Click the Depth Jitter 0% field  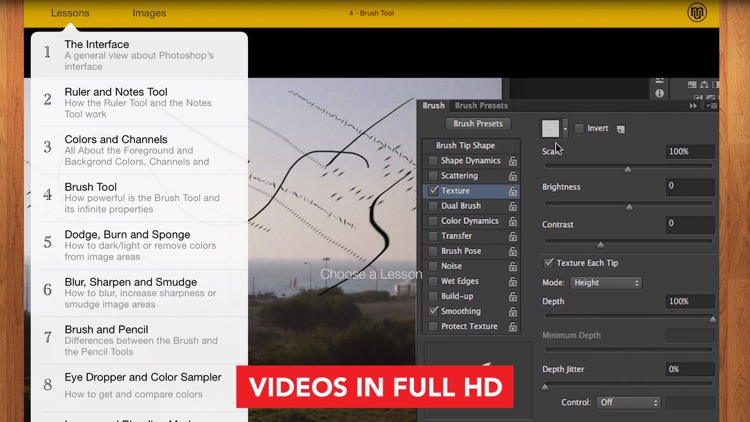[x=690, y=369]
